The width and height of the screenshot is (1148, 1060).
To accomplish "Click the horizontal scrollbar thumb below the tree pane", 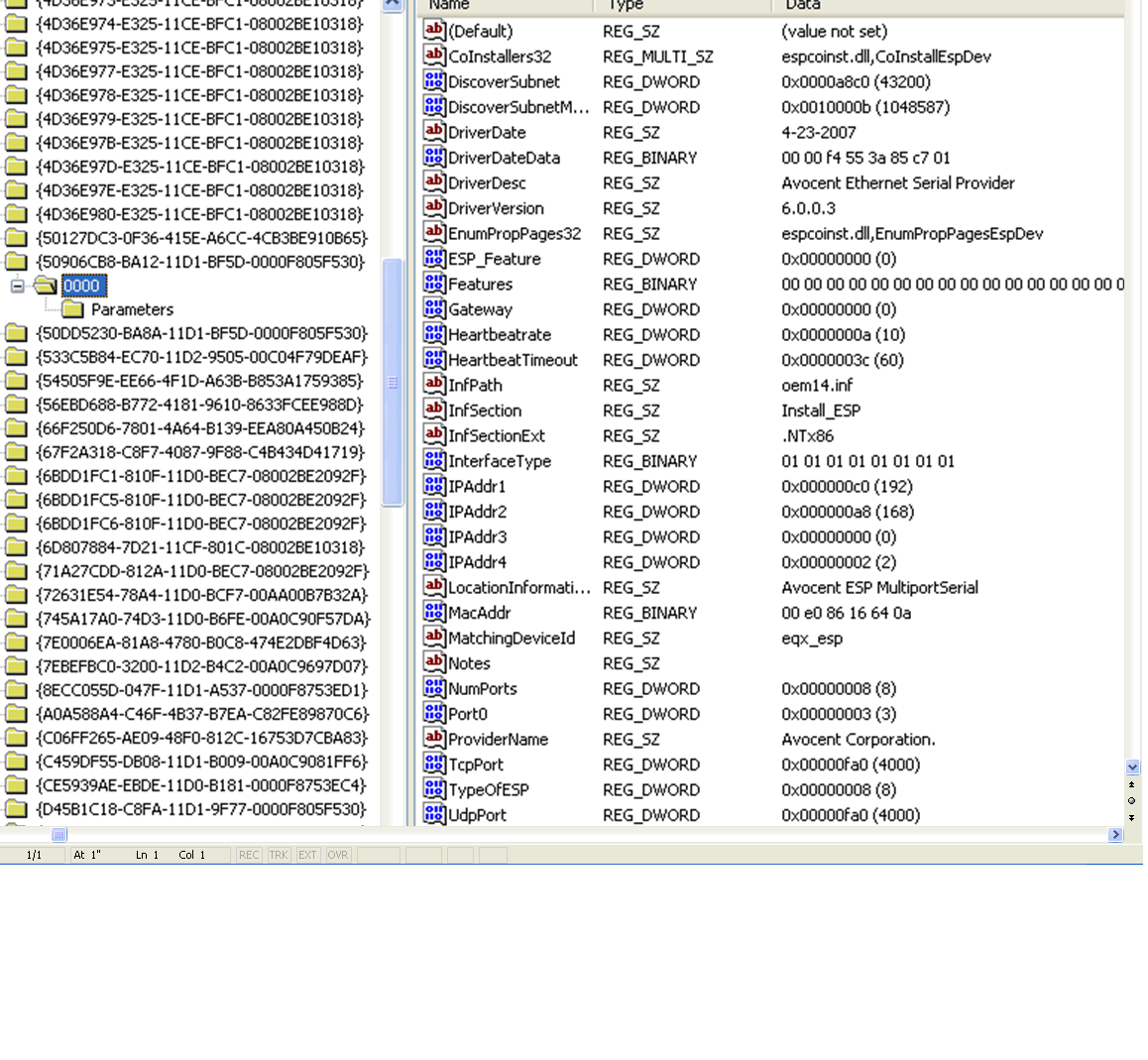I will click(x=59, y=835).
